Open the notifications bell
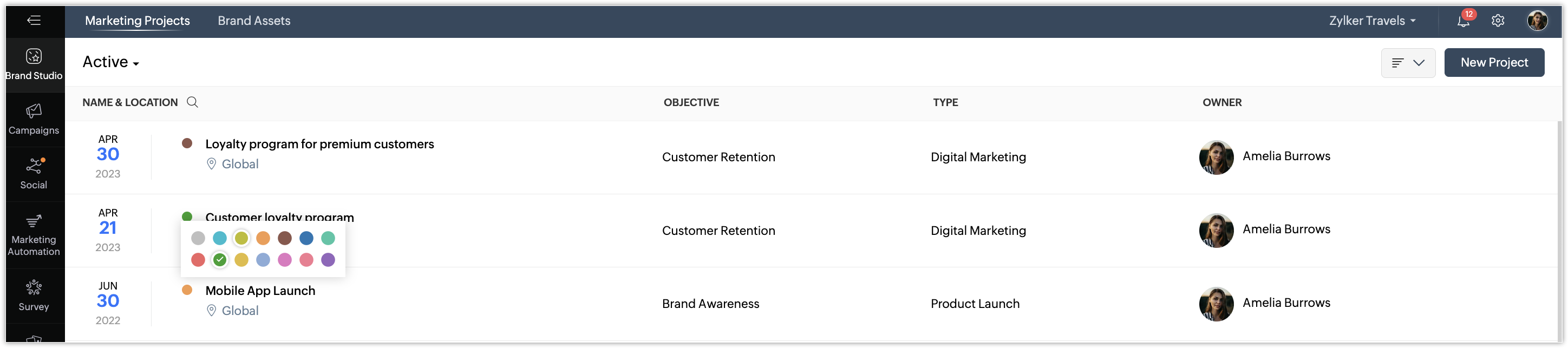 (x=1464, y=21)
